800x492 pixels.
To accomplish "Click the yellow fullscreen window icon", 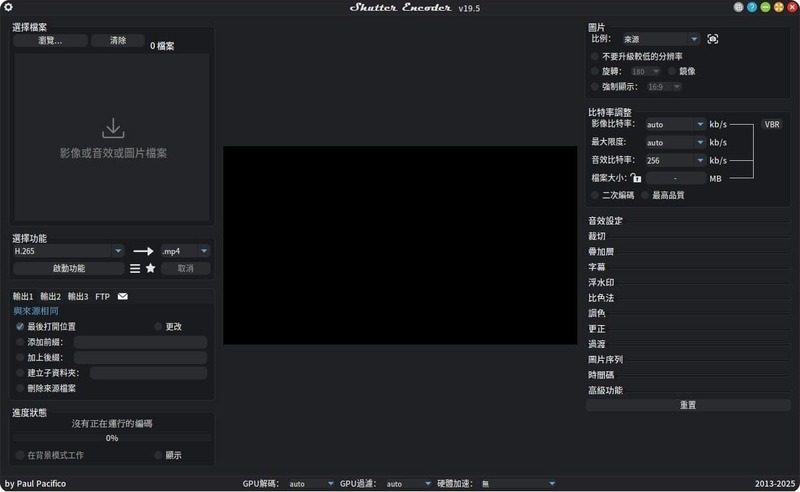I will point(779,7).
